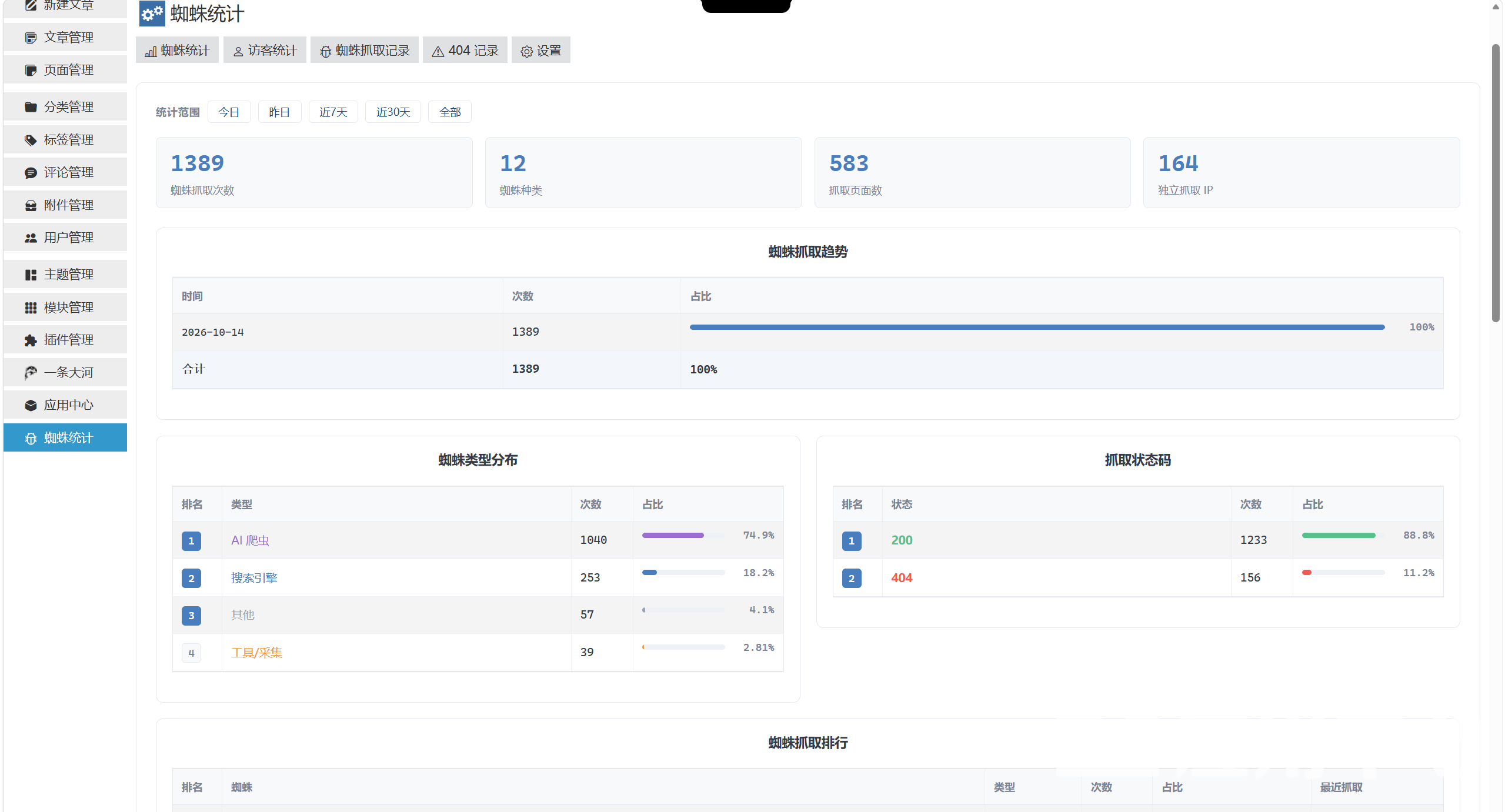Click the 最近抓取 column header
Image resolution: width=1505 pixels, height=812 pixels.
click(x=1341, y=787)
